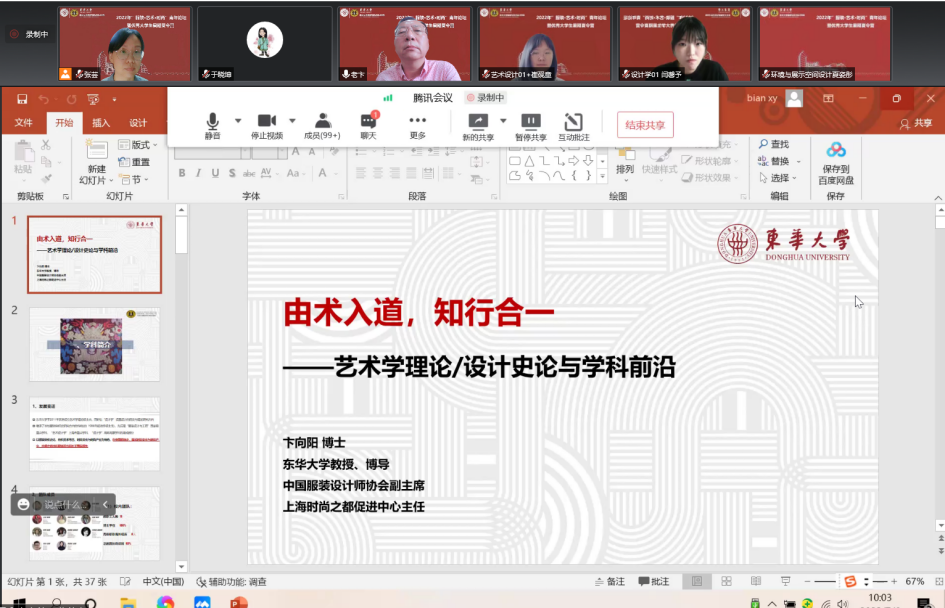
Task: Select slide 2 thumbnail in panel
Action: pos(95,345)
